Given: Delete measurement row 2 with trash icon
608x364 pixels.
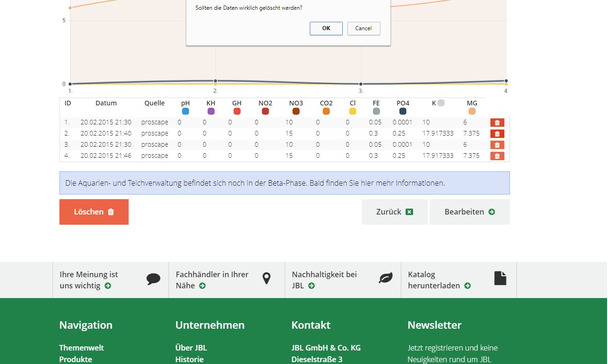Looking at the screenshot, I should point(497,134).
